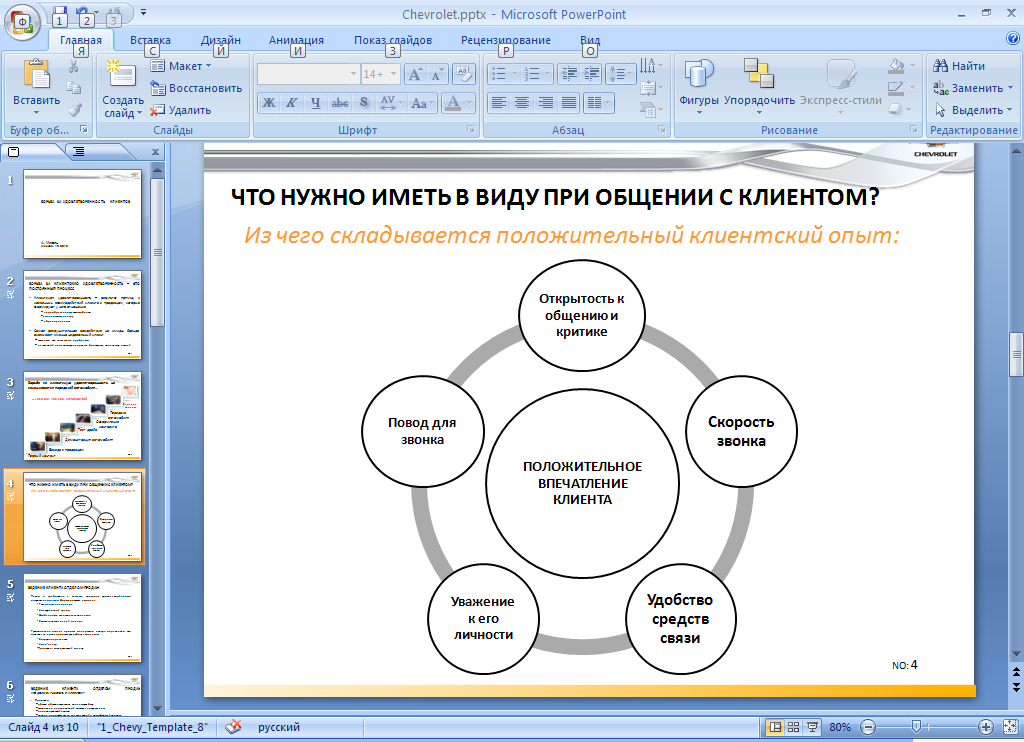Open the Шрифт font dialog launcher
This screenshot has height=742, width=1024.
tap(471, 129)
